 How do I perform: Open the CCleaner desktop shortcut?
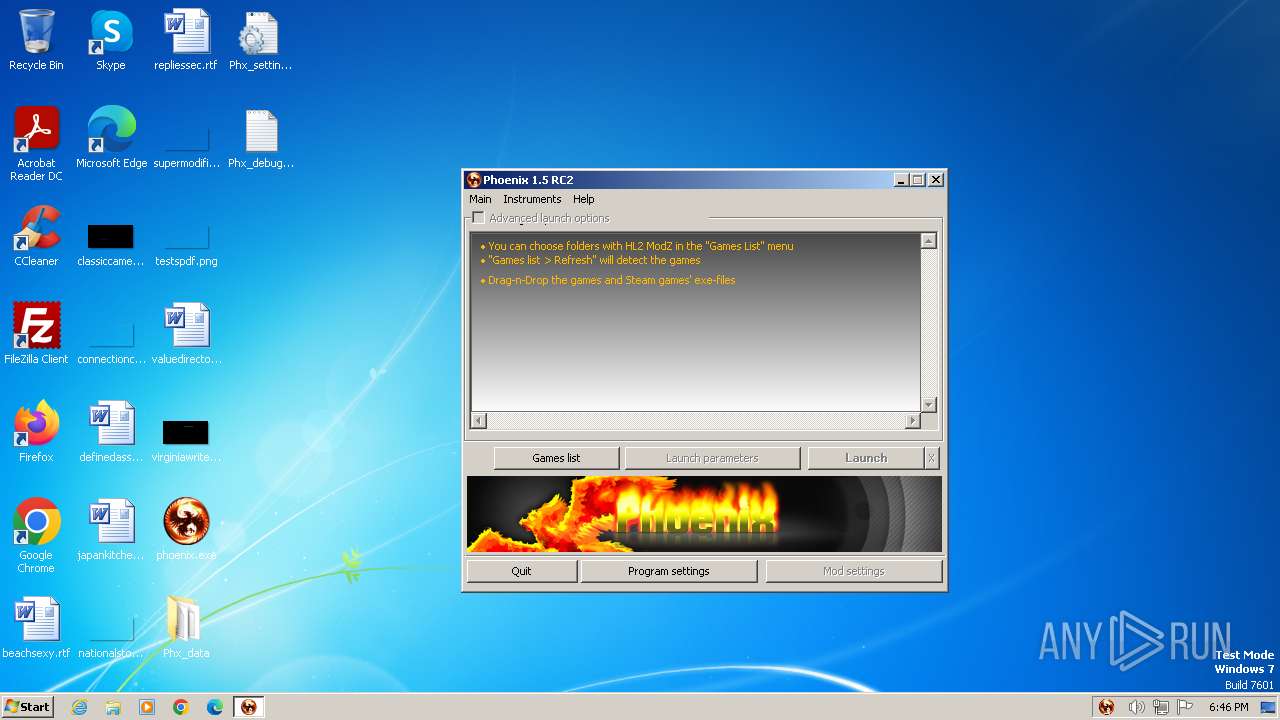coord(36,236)
